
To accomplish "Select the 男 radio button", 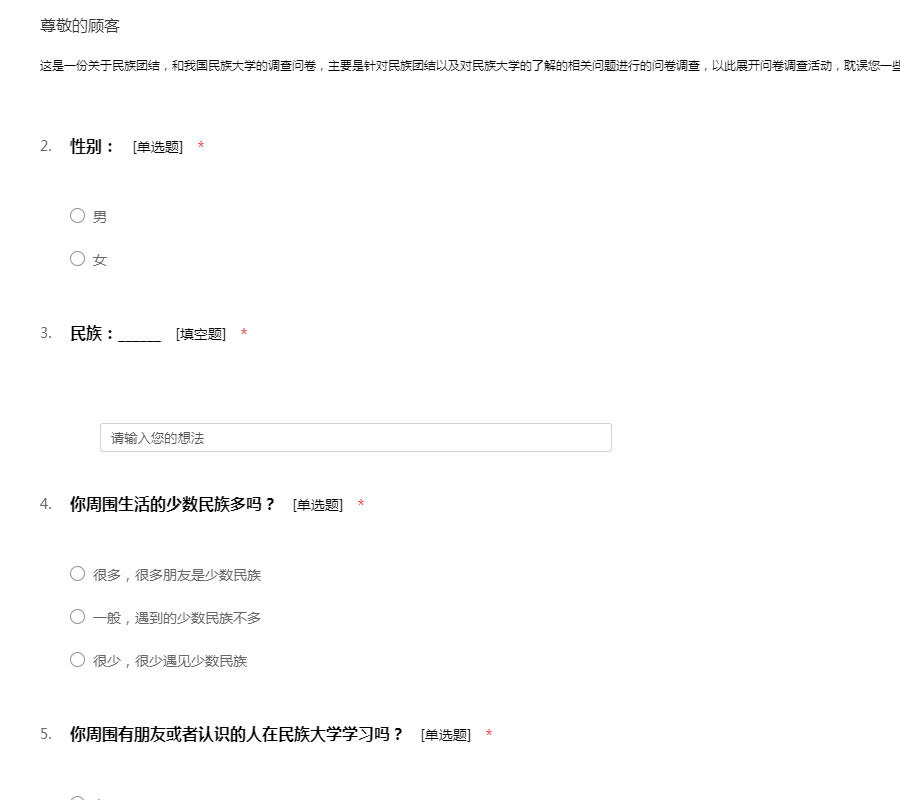I will tap(77, 216).
